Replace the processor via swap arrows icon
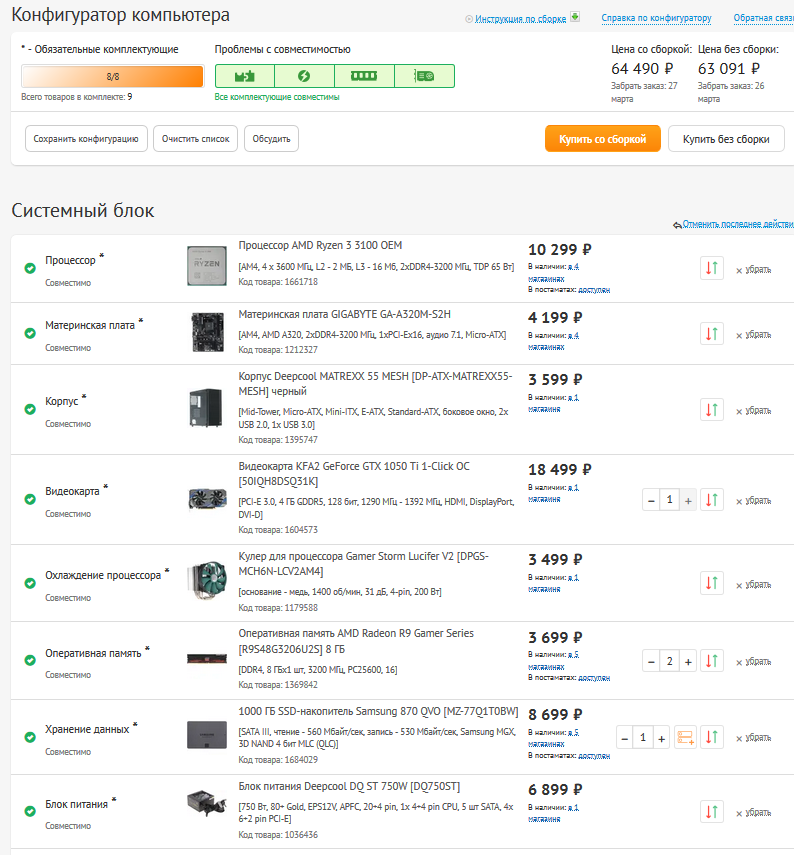Screen dimensions: 794x855 [712, 268]
